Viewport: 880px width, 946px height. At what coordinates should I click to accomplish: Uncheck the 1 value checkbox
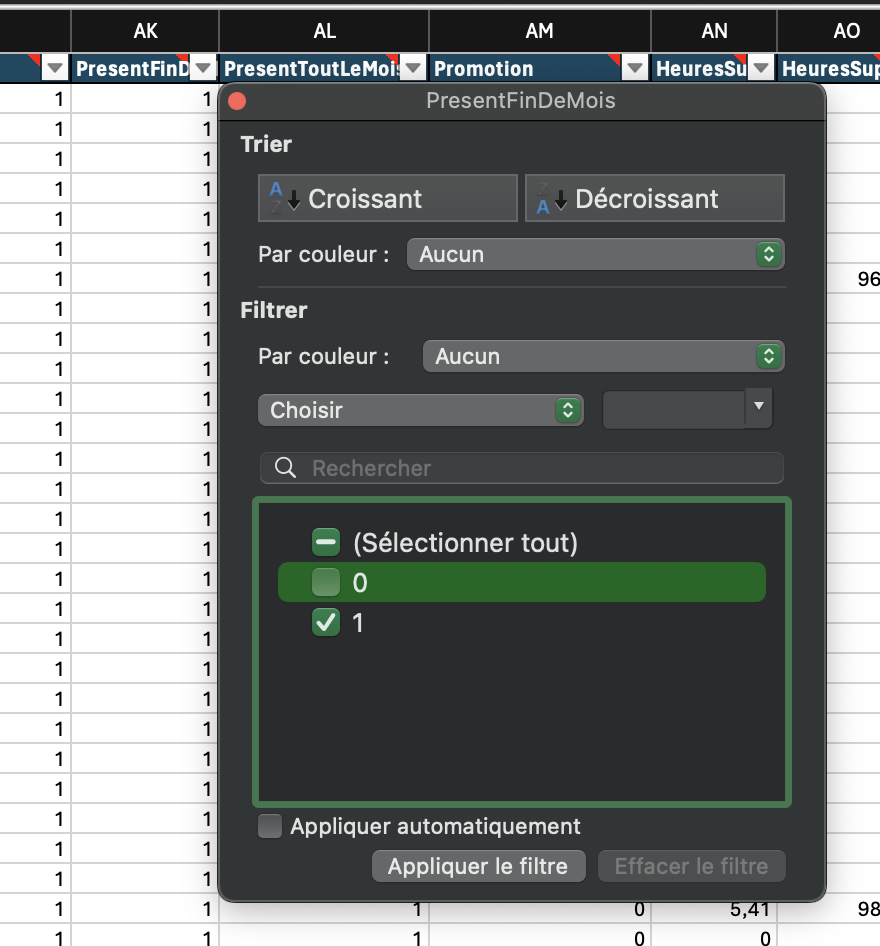tap(326, 623)
